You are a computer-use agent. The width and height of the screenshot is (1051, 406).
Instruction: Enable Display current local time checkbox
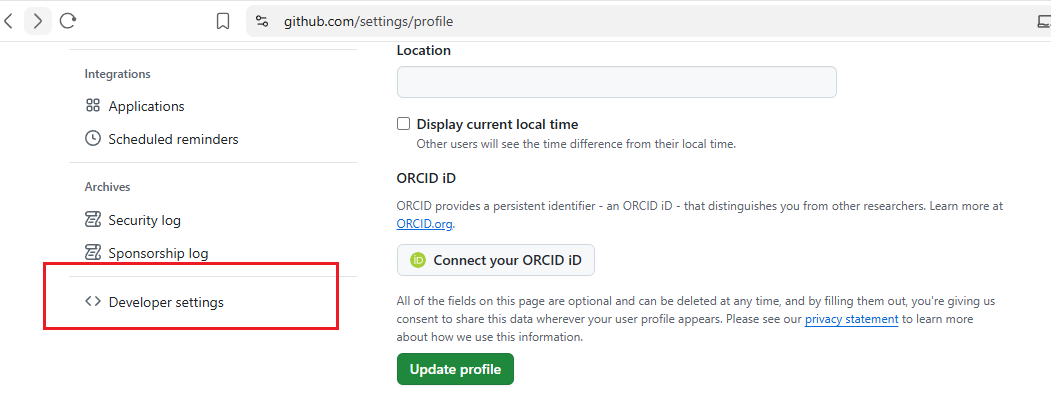(x=404, y=124)
